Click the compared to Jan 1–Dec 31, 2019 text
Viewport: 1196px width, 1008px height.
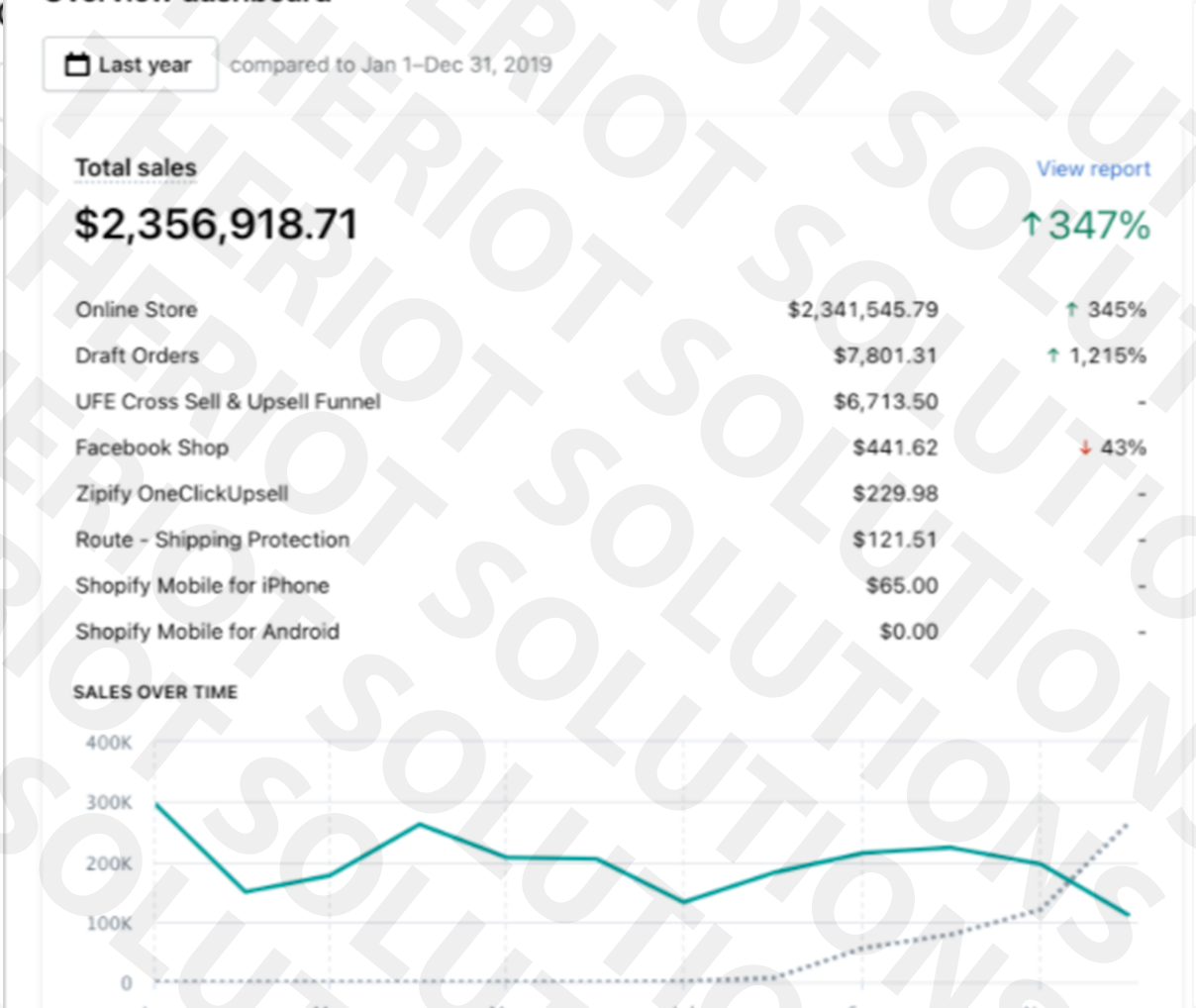pyautogui.click(x=391, y=64)
